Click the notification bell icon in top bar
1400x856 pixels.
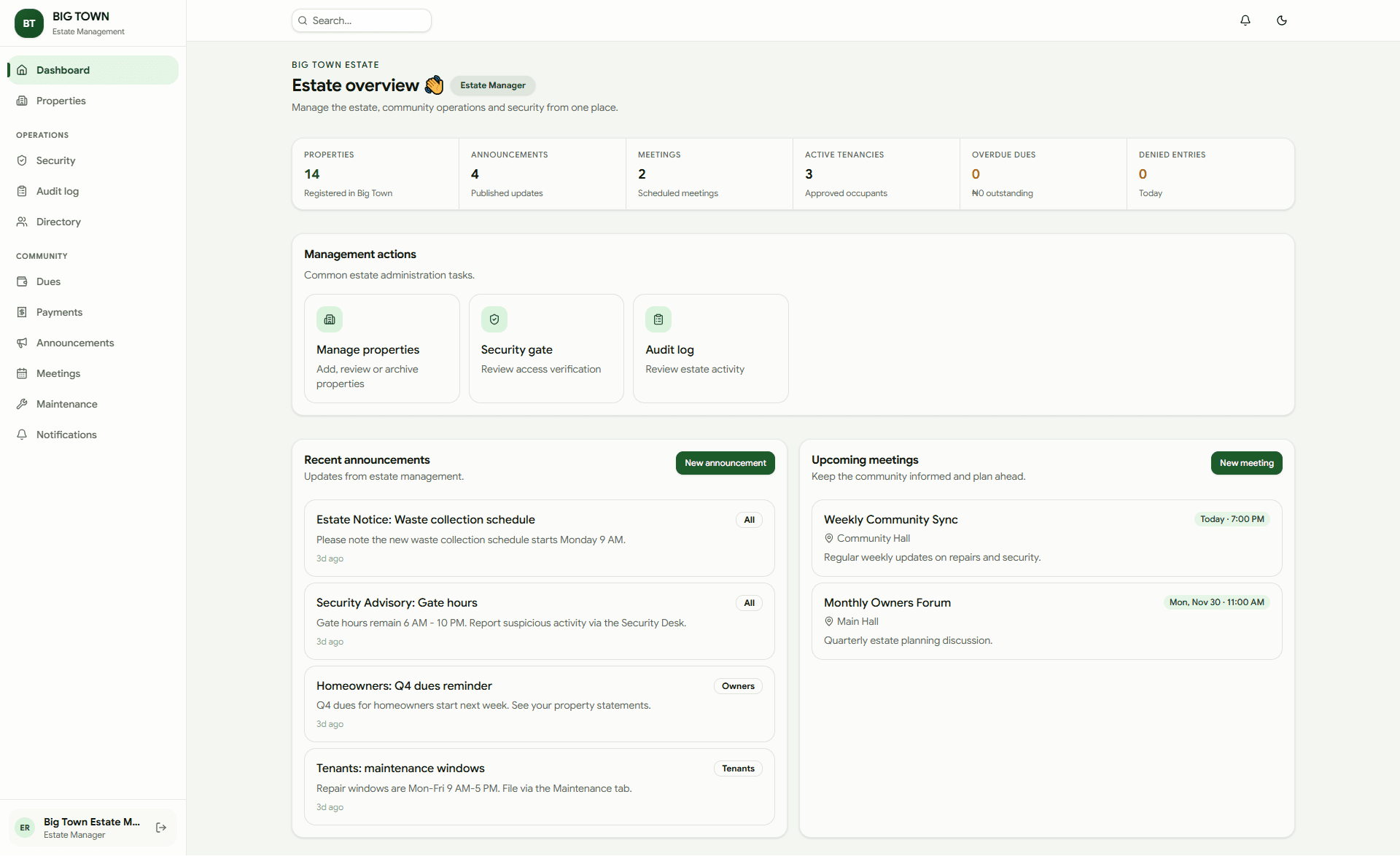point(1245,20)
